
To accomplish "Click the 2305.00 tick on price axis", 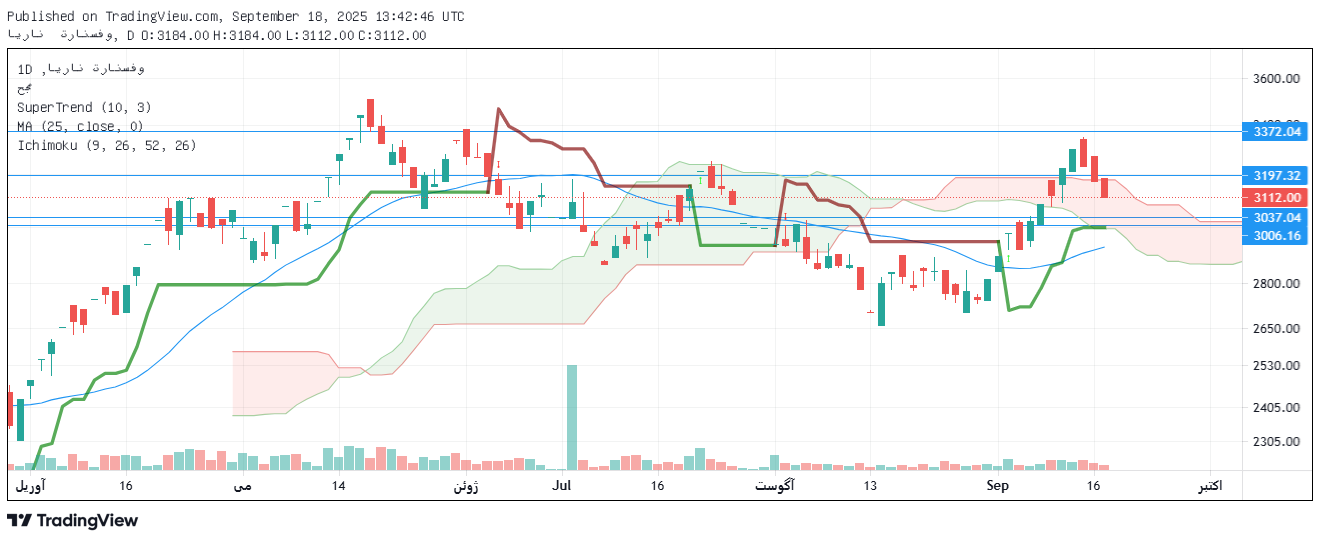I will (x=1277, y=441).
